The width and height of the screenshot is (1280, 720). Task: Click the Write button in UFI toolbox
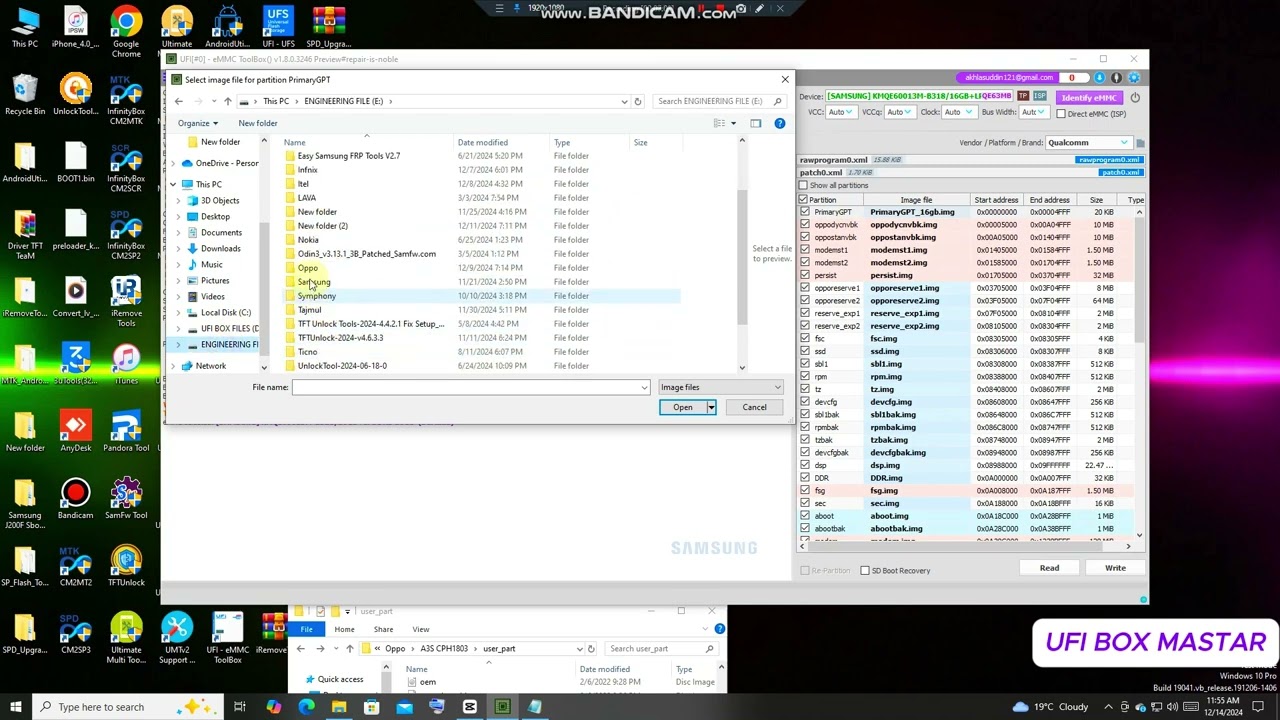(x=1115, y=568)
